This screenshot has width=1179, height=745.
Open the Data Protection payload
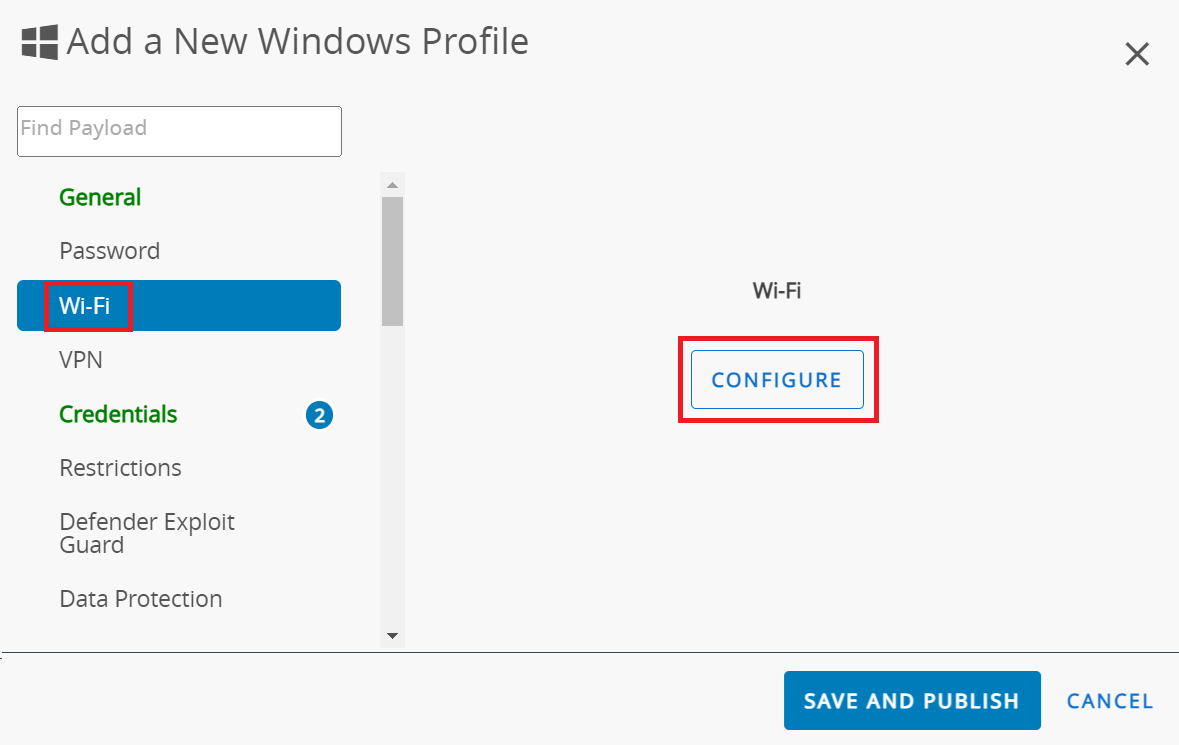point(140,599)
